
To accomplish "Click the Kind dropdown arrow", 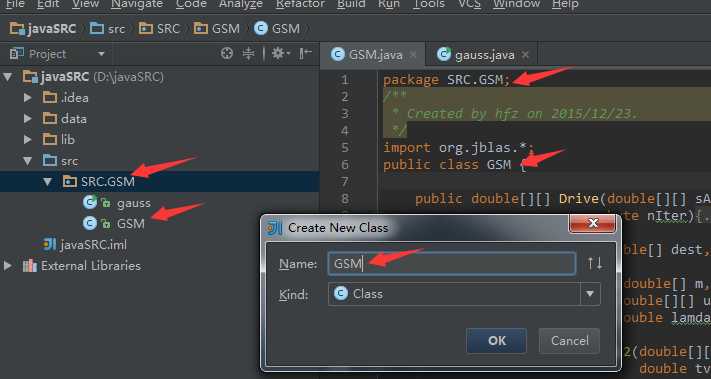I will coord(590,294).
